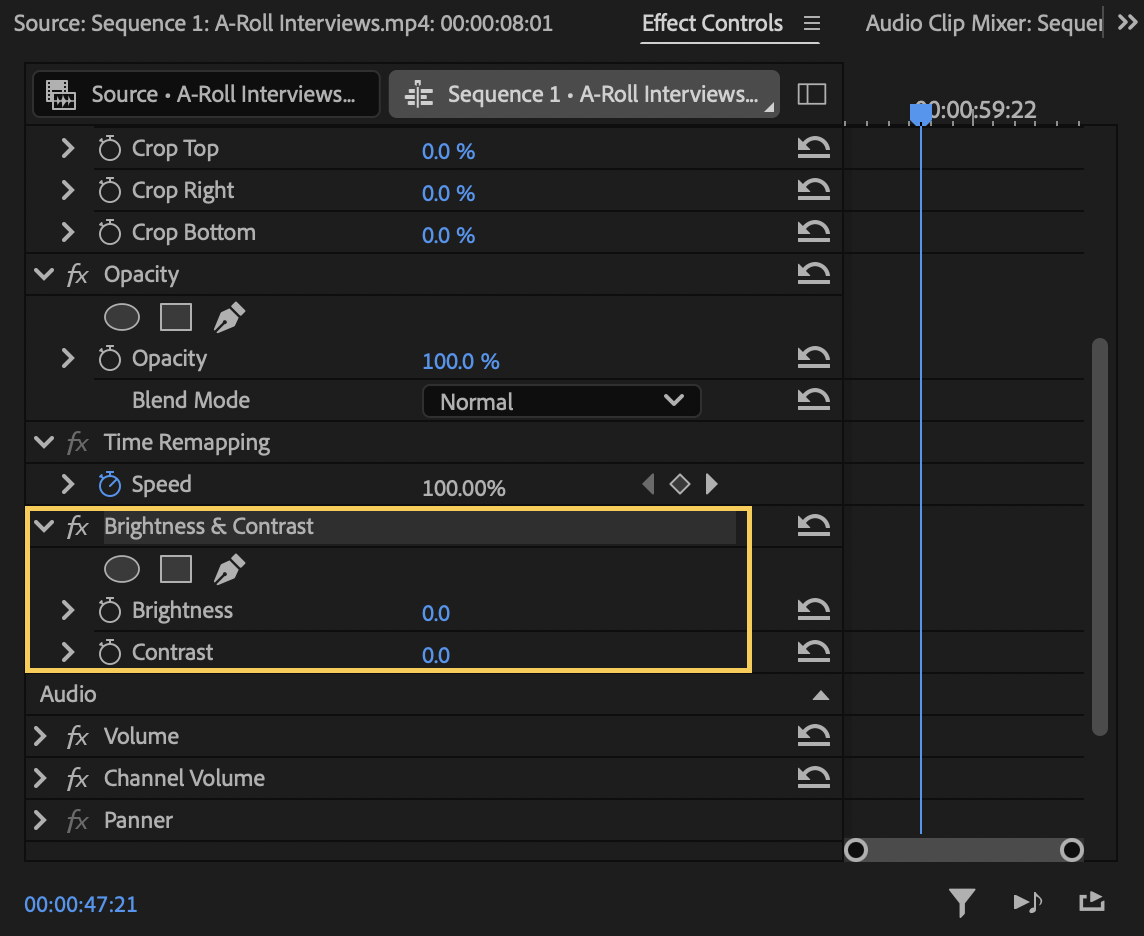This screenshot has width=1144, height=936.
Task: Toggle the Opacity effect fx switch
Action: (x=77, y=275)
